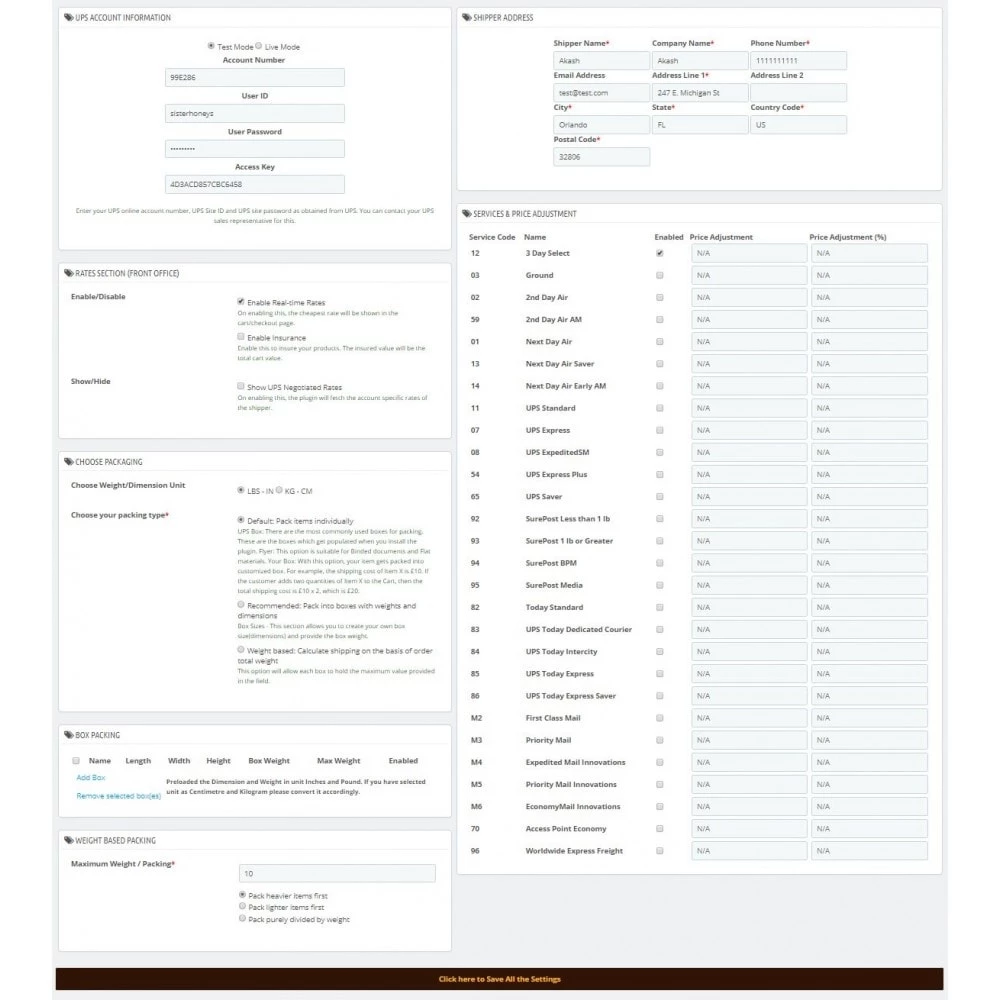1000x1000 pixels.
Task: Click the tag icon beside Shipper Address
Action: [x=467, y=17]
